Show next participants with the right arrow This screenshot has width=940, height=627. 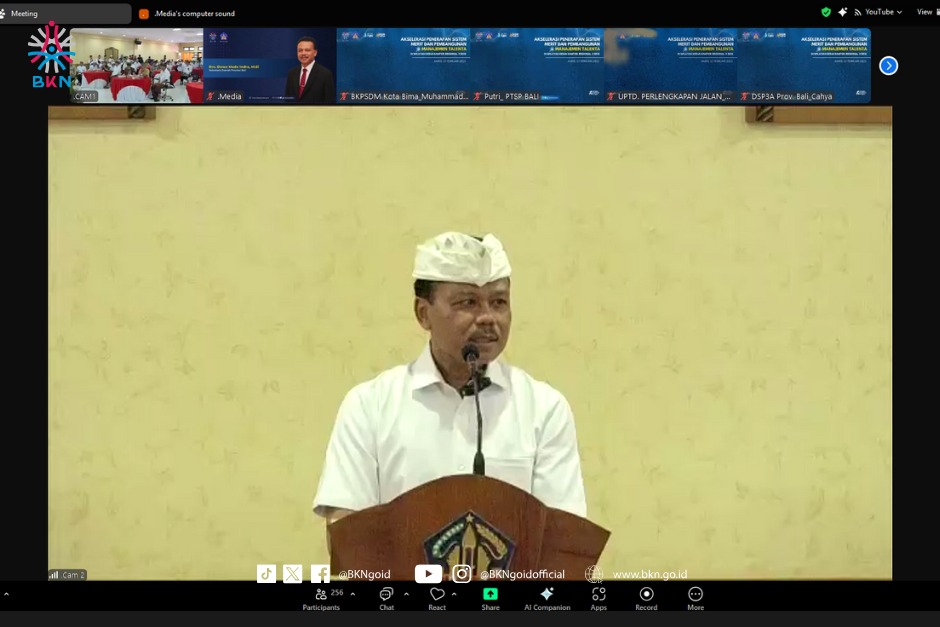point(888,66)
